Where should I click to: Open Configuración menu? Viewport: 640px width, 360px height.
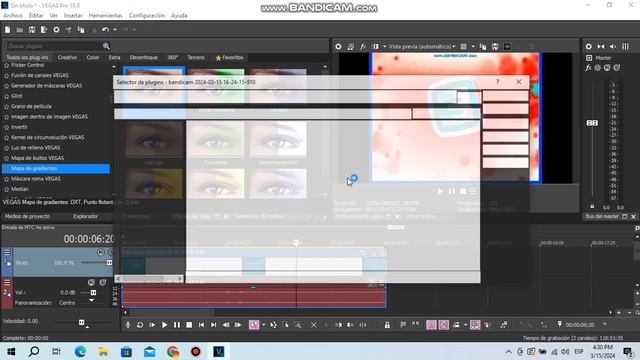tap(147, 16)
